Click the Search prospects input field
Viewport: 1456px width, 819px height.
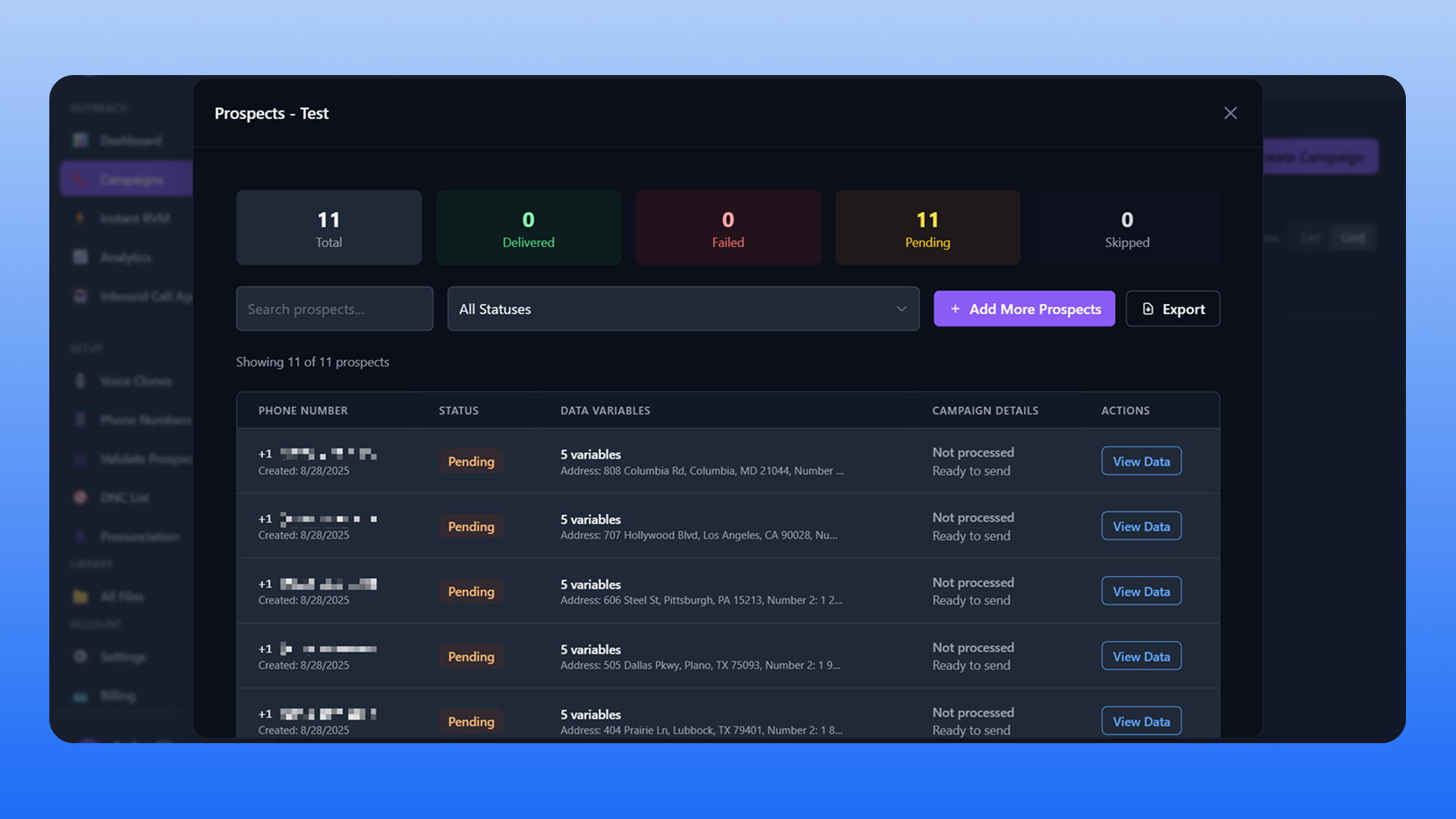tap(334, 309)
